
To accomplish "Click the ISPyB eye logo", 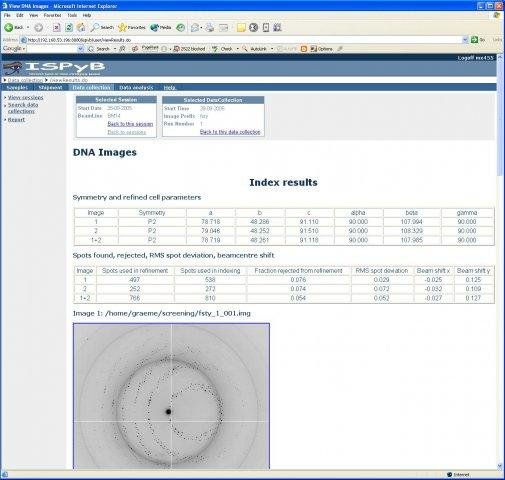I will (12, 69).
